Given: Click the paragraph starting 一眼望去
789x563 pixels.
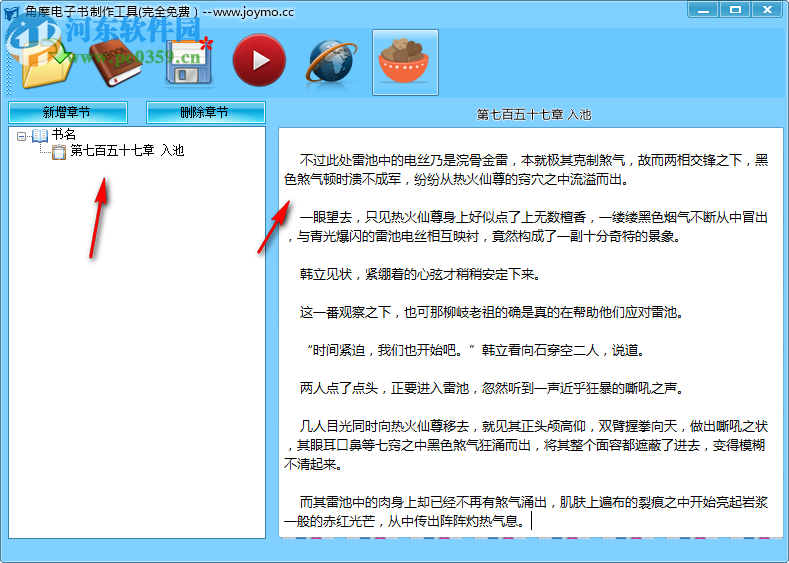Looking at the screenshot, I should (x=526, y=226).
